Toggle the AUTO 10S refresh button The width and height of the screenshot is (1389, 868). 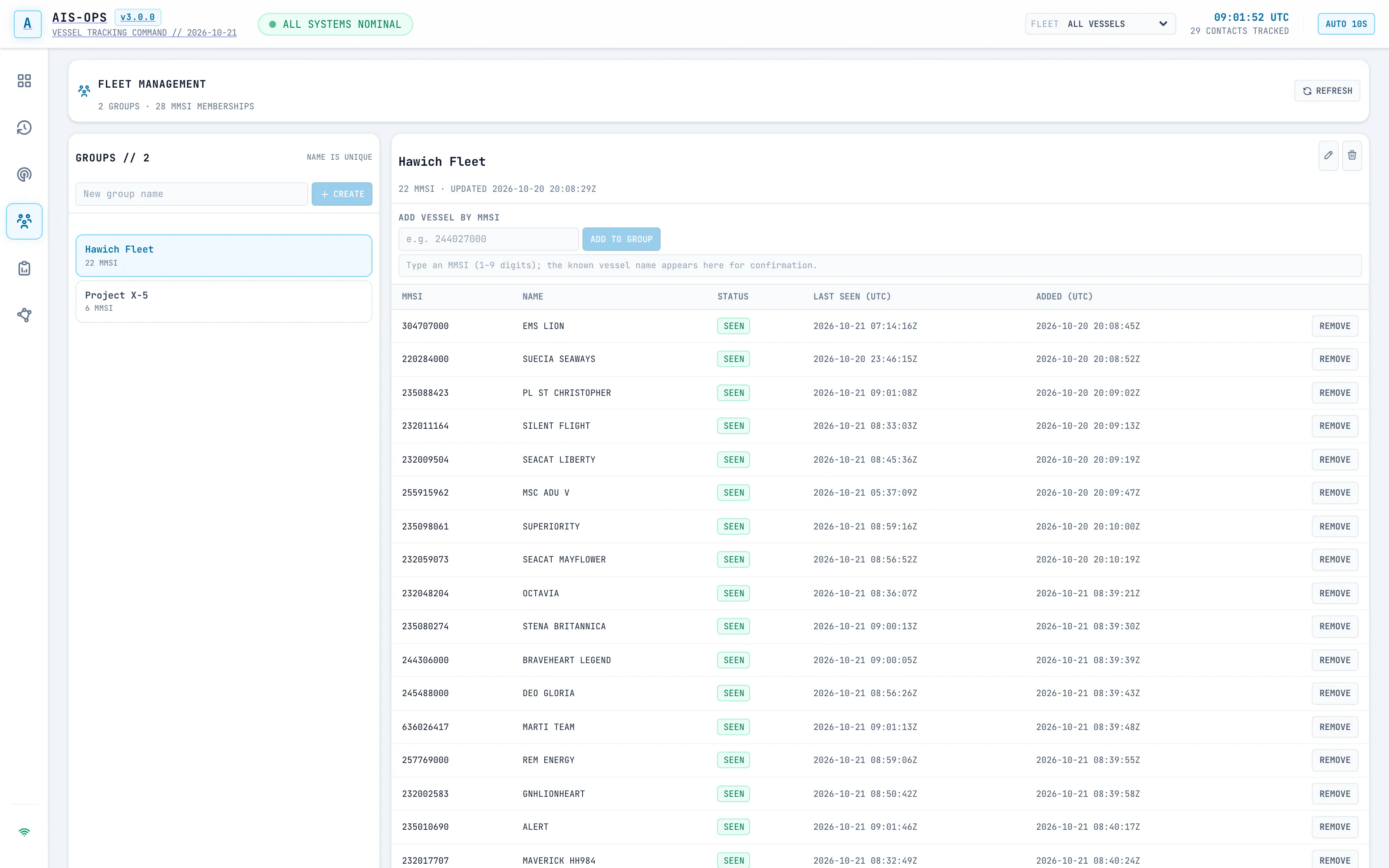(x=1346, y=24)
